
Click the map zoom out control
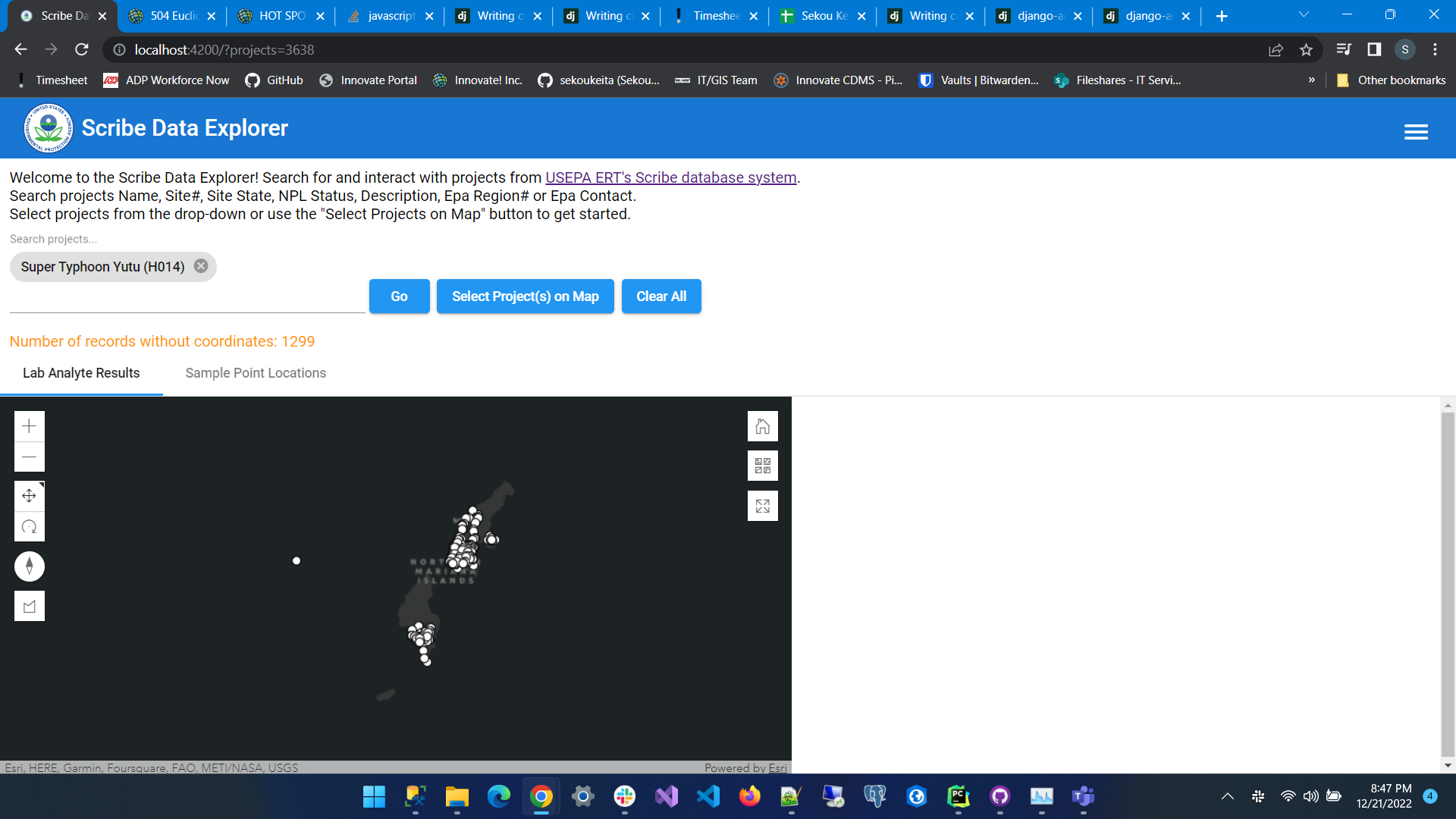click(29, 457)
